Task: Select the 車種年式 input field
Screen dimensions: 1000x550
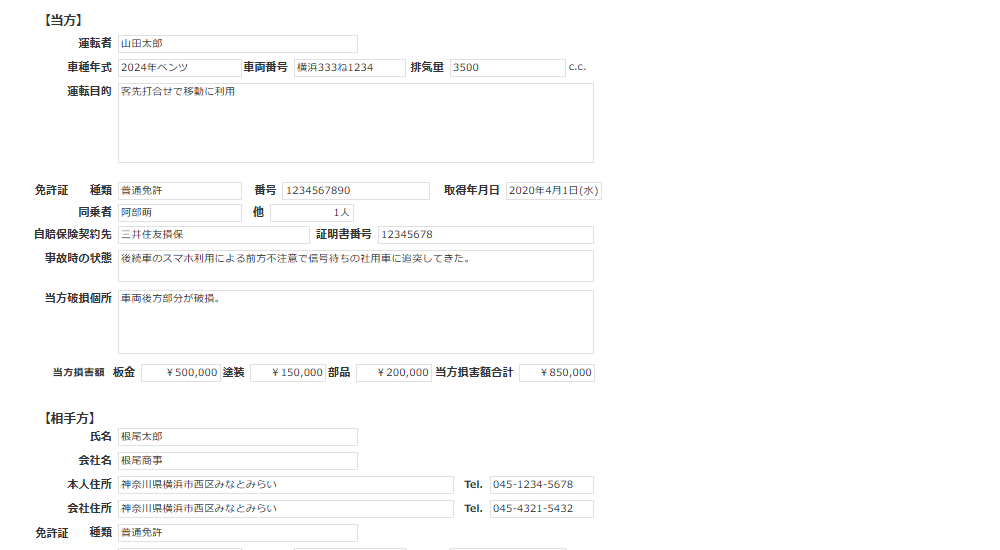Action: coord(179,68)
